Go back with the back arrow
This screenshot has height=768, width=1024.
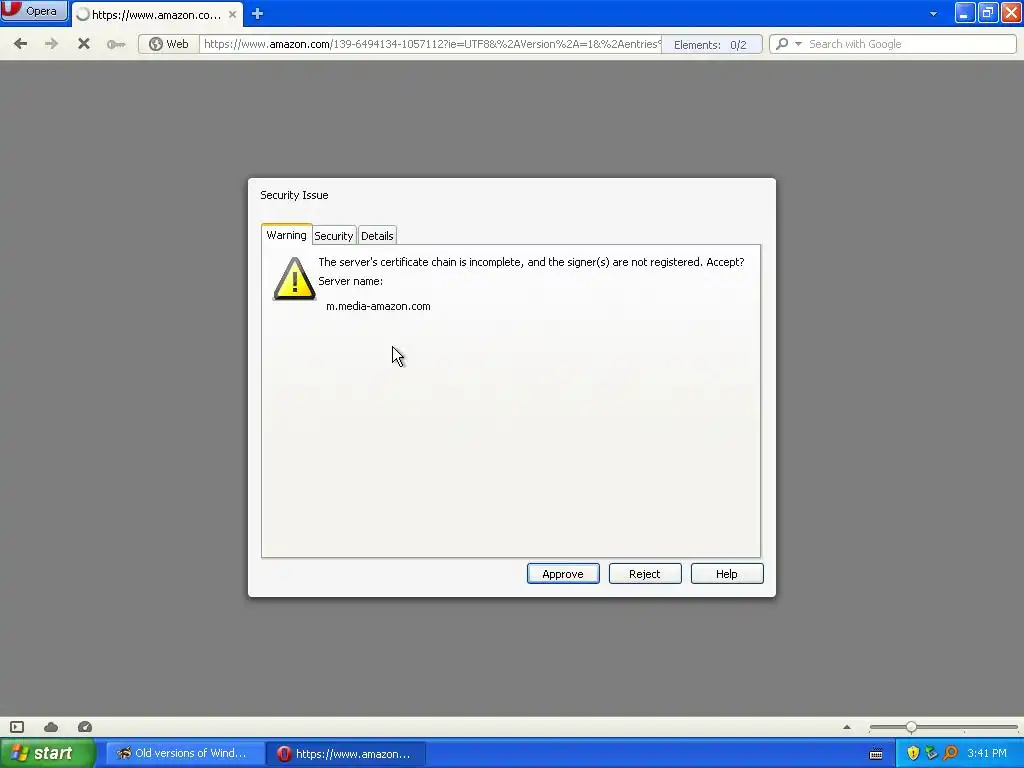click(x=20, y=44)
